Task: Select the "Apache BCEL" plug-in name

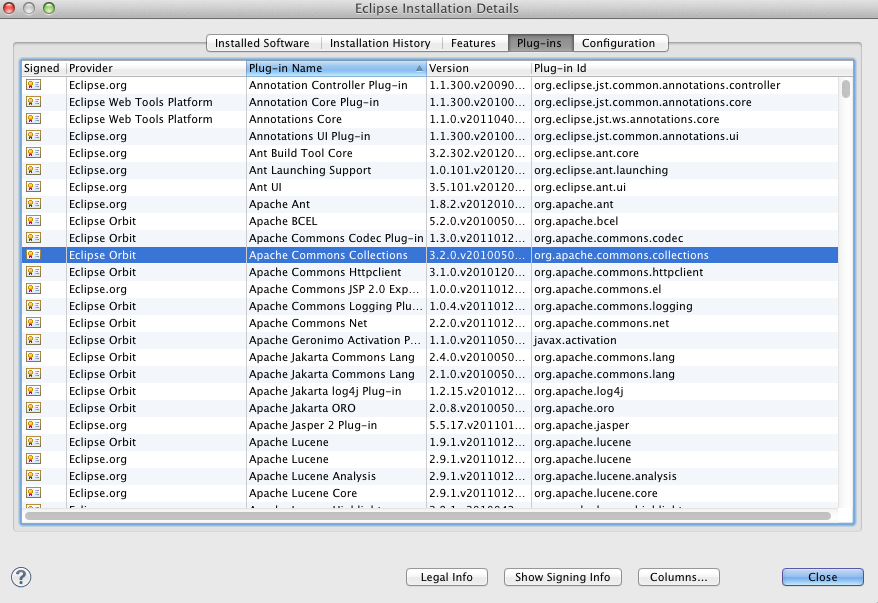Action: point(283,221)
